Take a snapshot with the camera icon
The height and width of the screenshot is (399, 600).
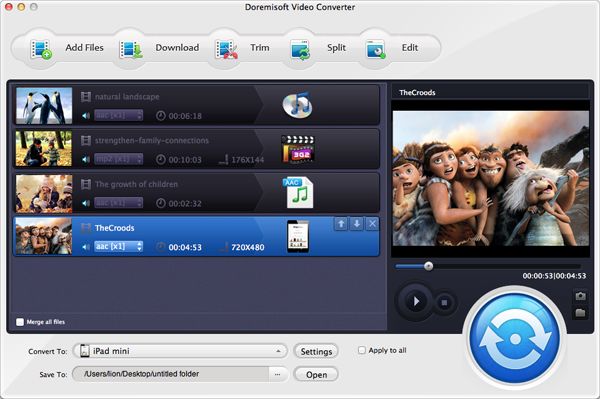pos(580,296)
